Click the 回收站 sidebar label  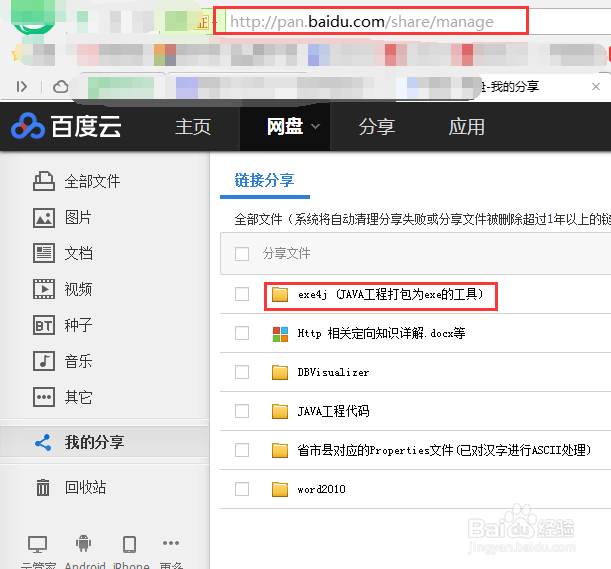(85, 487)
